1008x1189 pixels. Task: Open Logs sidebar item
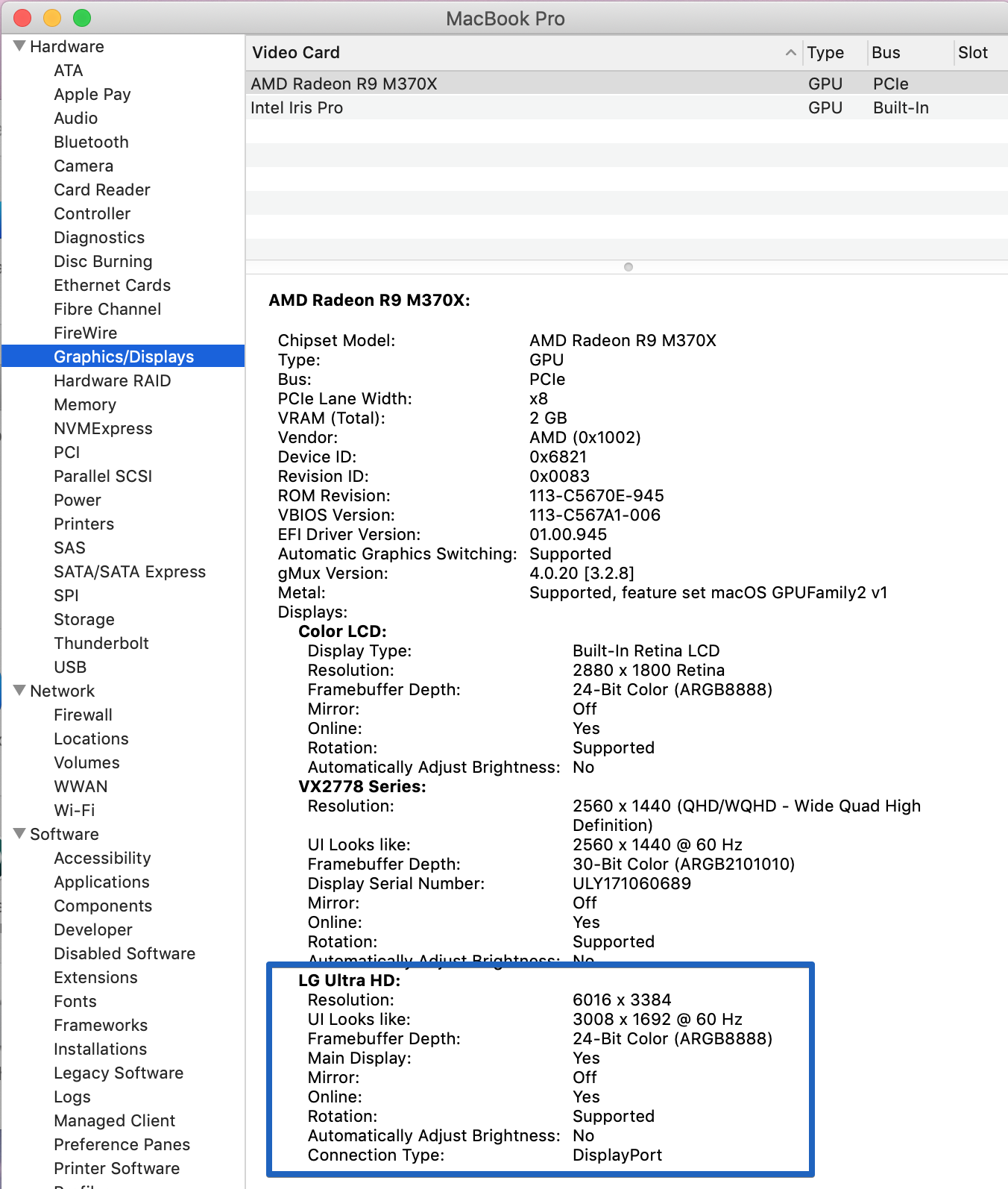coord(72,1097)
